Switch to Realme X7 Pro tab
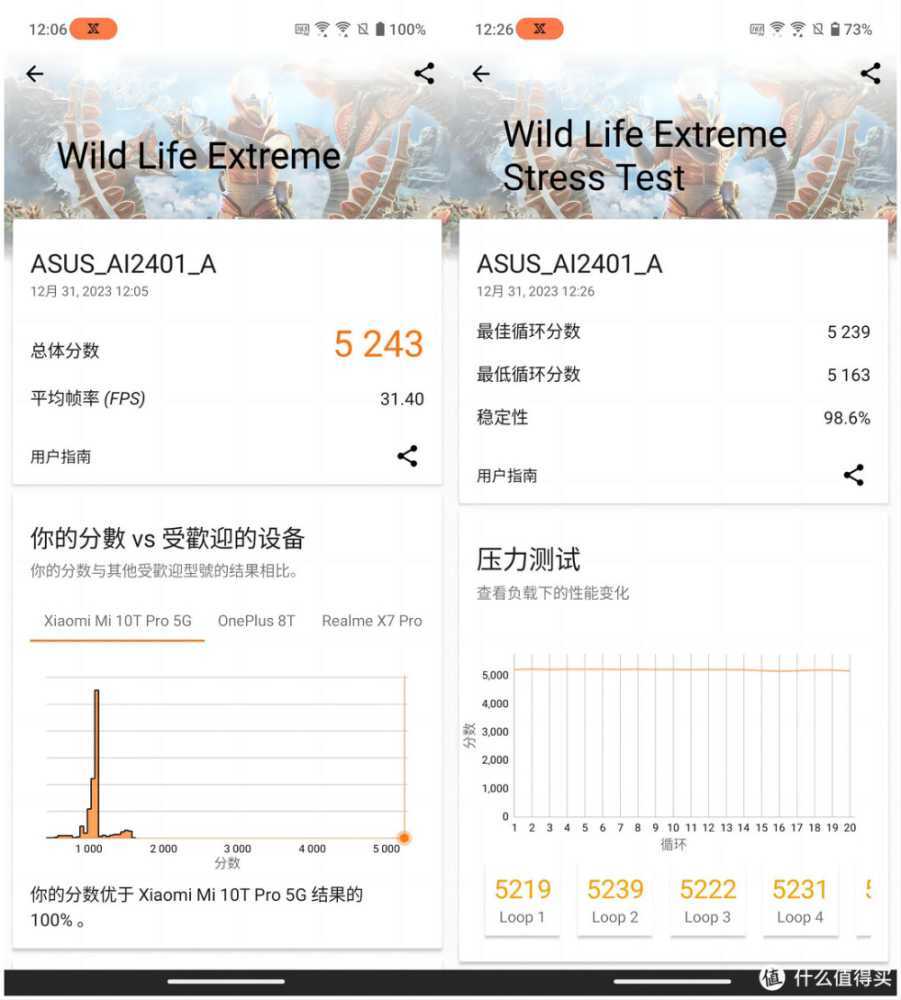This screenshot has height=1000, width=901. (x=372, y=621)
